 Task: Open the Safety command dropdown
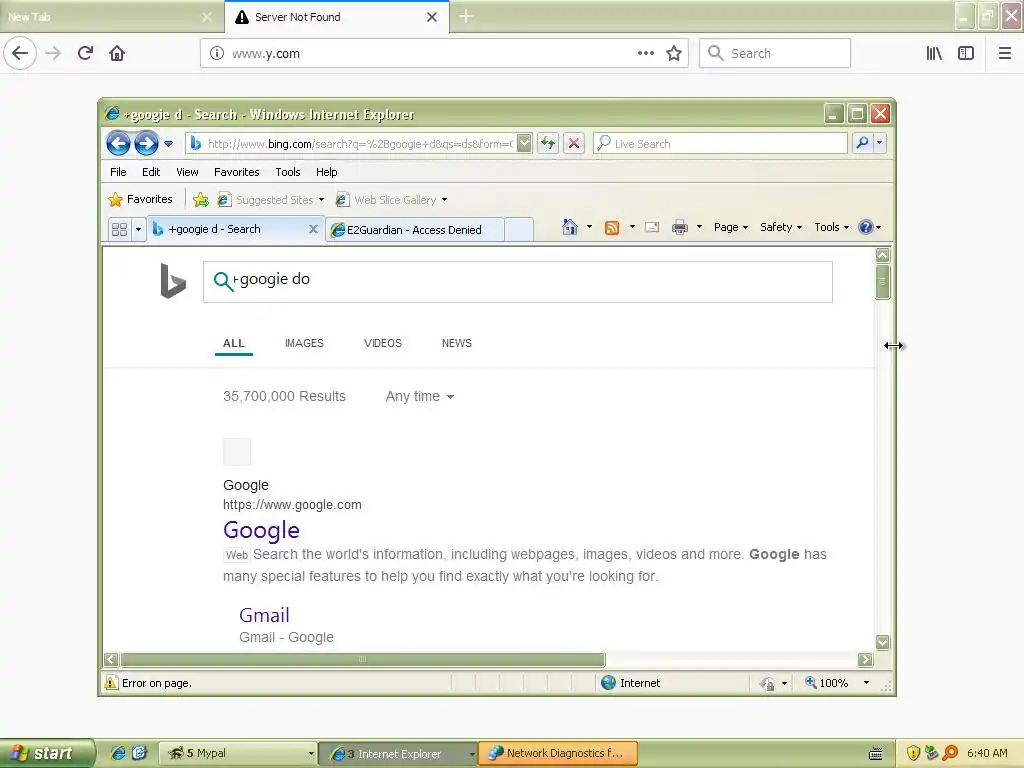tap(780, 227)
